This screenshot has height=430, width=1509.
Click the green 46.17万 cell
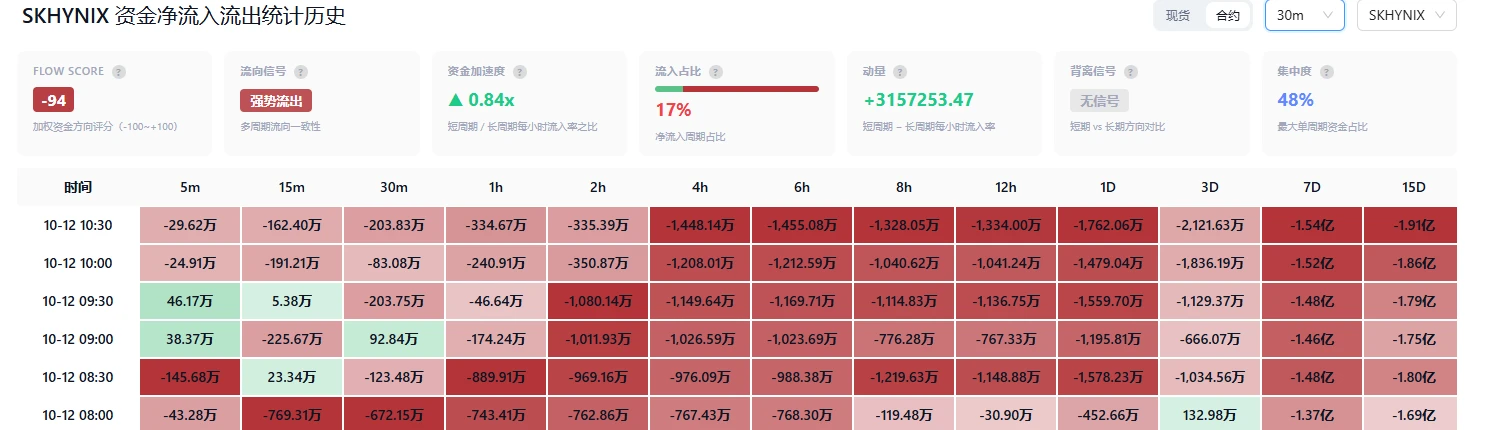pos(190,301)
